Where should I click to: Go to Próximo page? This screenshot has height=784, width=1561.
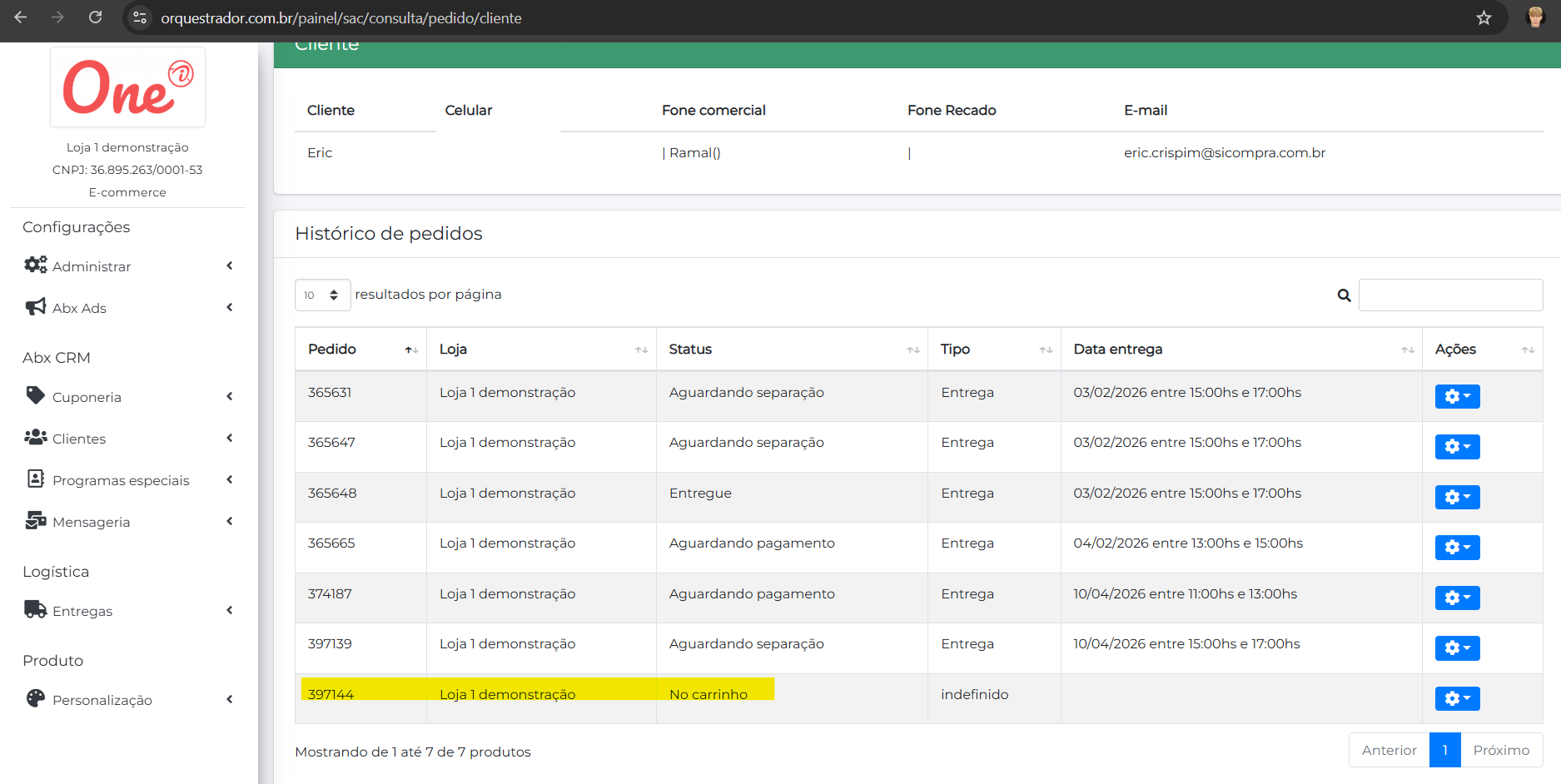[x=1501, y=750]
